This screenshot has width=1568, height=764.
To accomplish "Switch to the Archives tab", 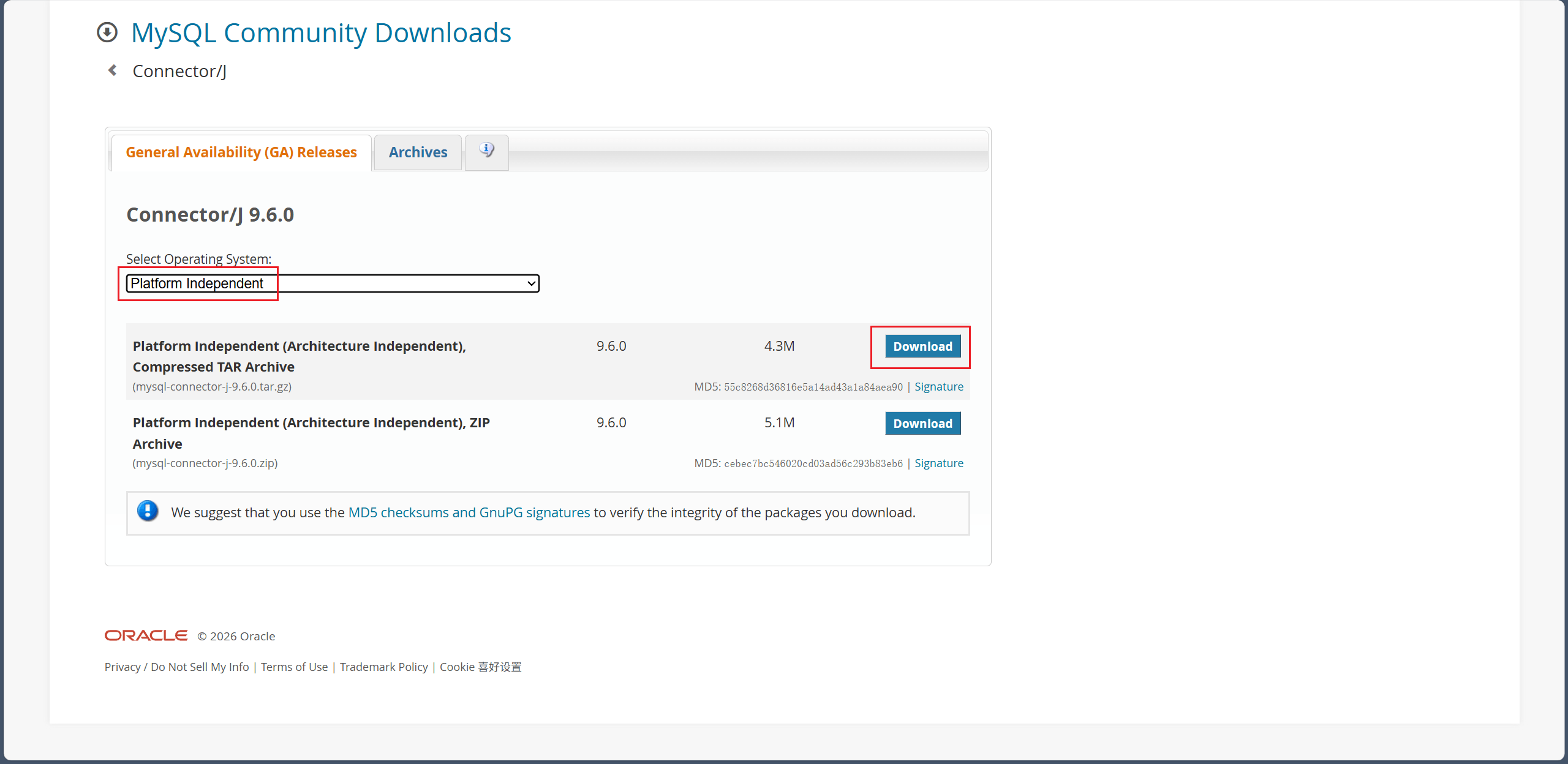I will tap(418, 152).
